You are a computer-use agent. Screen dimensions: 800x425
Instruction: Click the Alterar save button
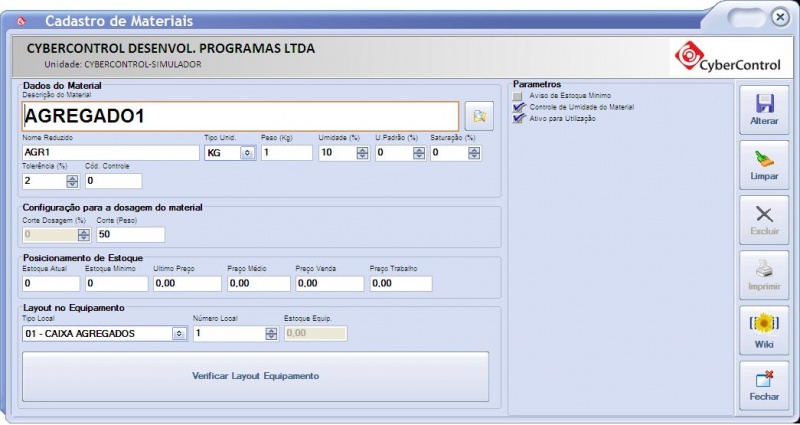point(764,110)
